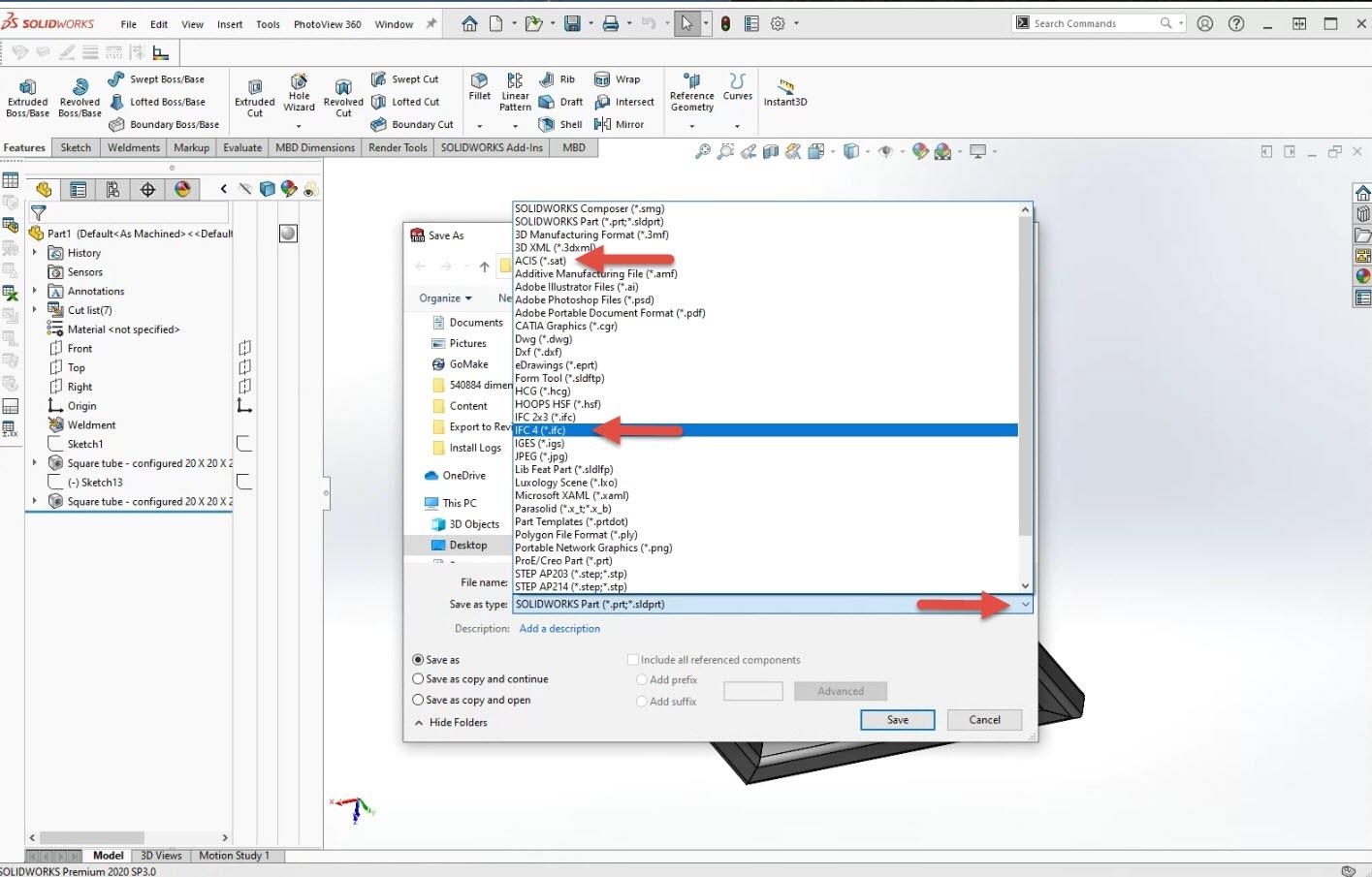This screenshot has height=877, width=1372.
Task: Choose the Wrap tool
Action: 617,79
